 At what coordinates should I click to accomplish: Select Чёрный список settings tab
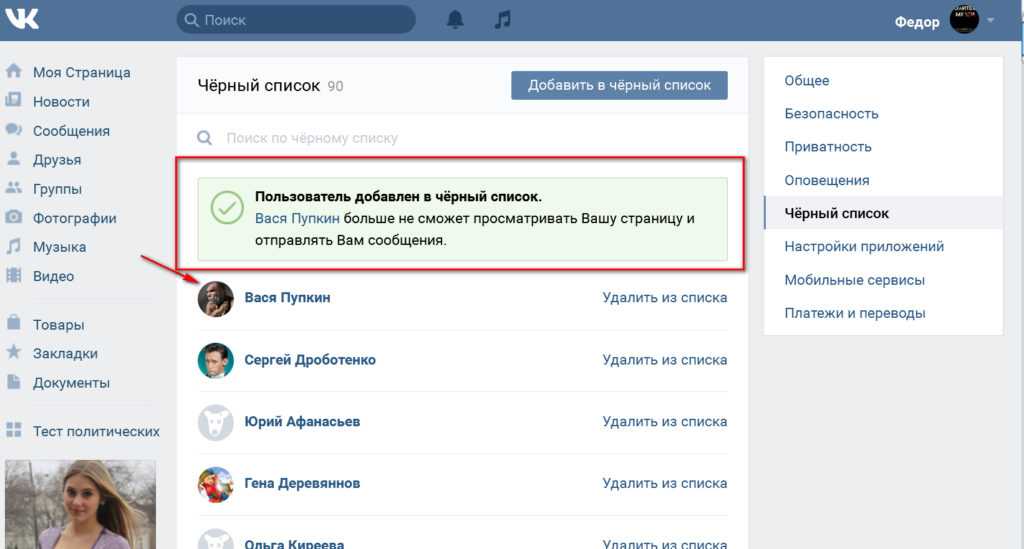tap(883, 213)
